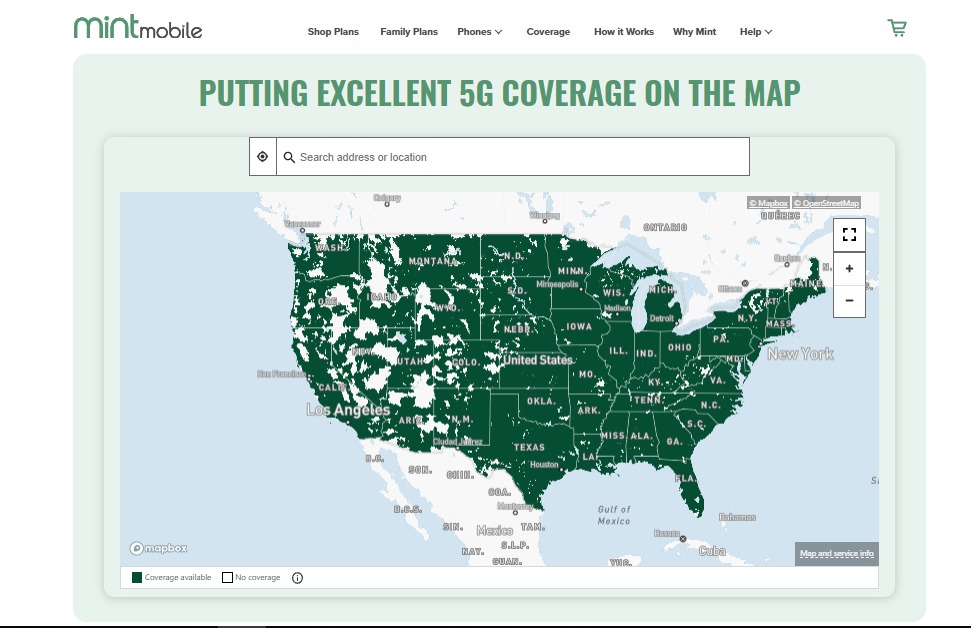Click the Minneapolis city label
Viewport: 971px width, 628px height.
pyautogui.click(x=557, y=284)
